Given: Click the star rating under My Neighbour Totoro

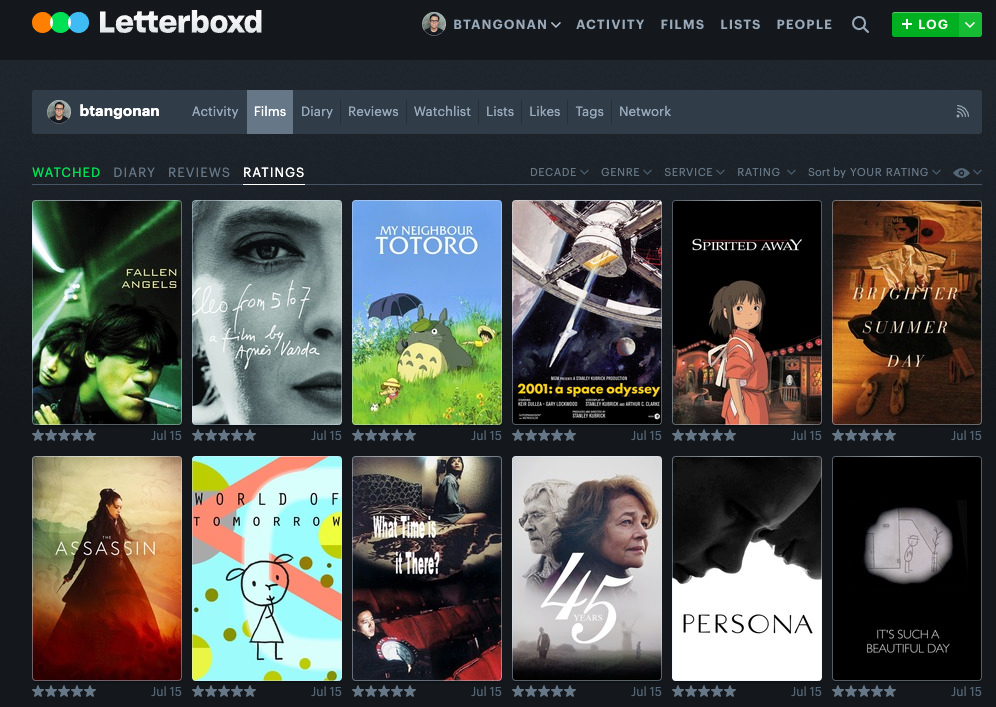Looking at the screenshot, I should (384, 436).
